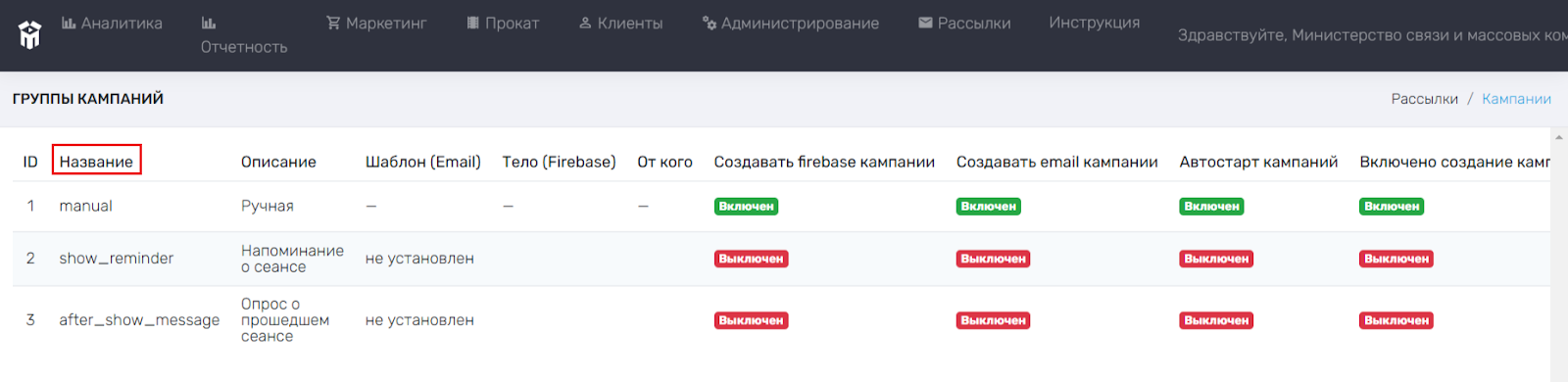Click after_show_message email Выключен badge
Viewport: 1568px width, 382px height.
(993, 320)
